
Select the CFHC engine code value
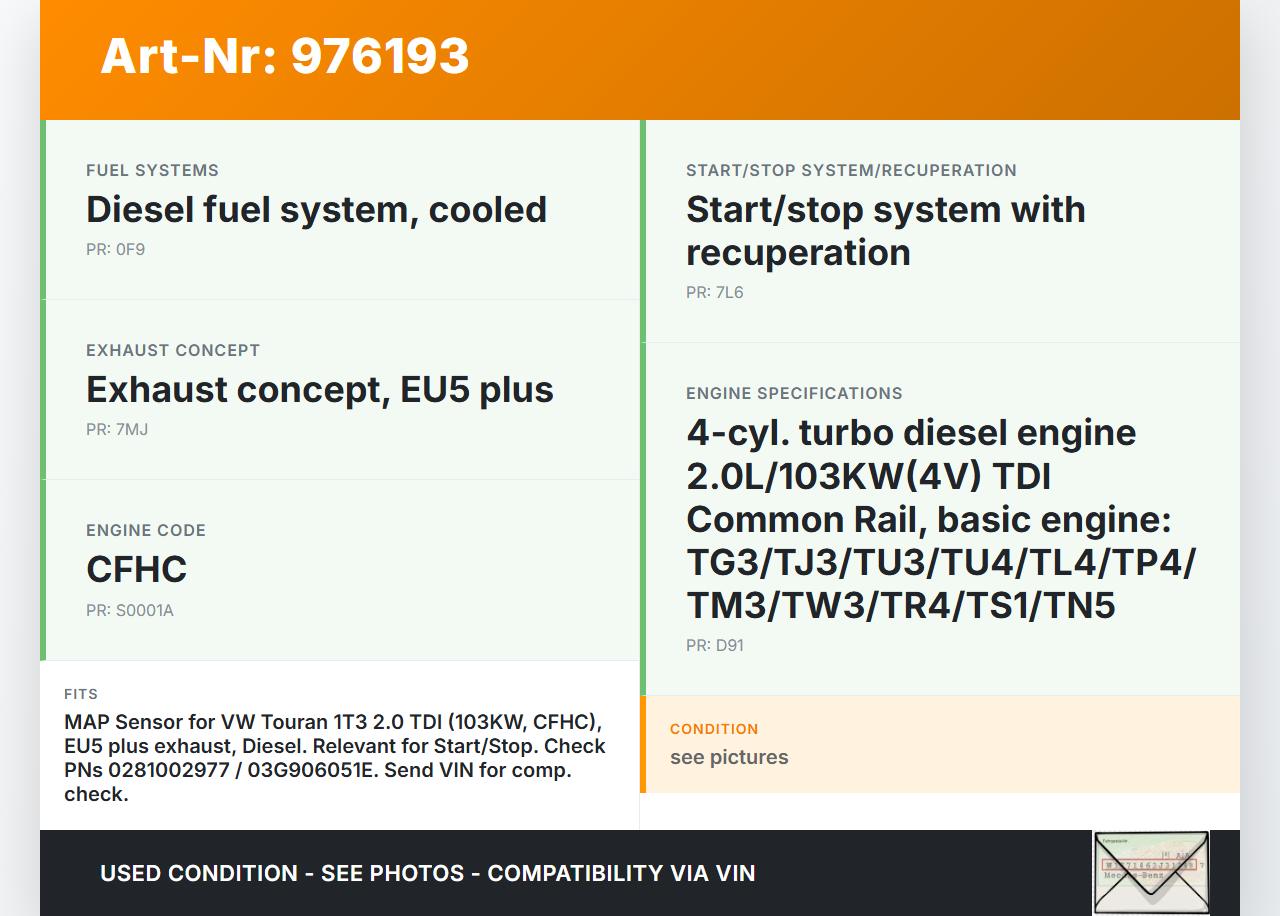(x=137, y=570)
